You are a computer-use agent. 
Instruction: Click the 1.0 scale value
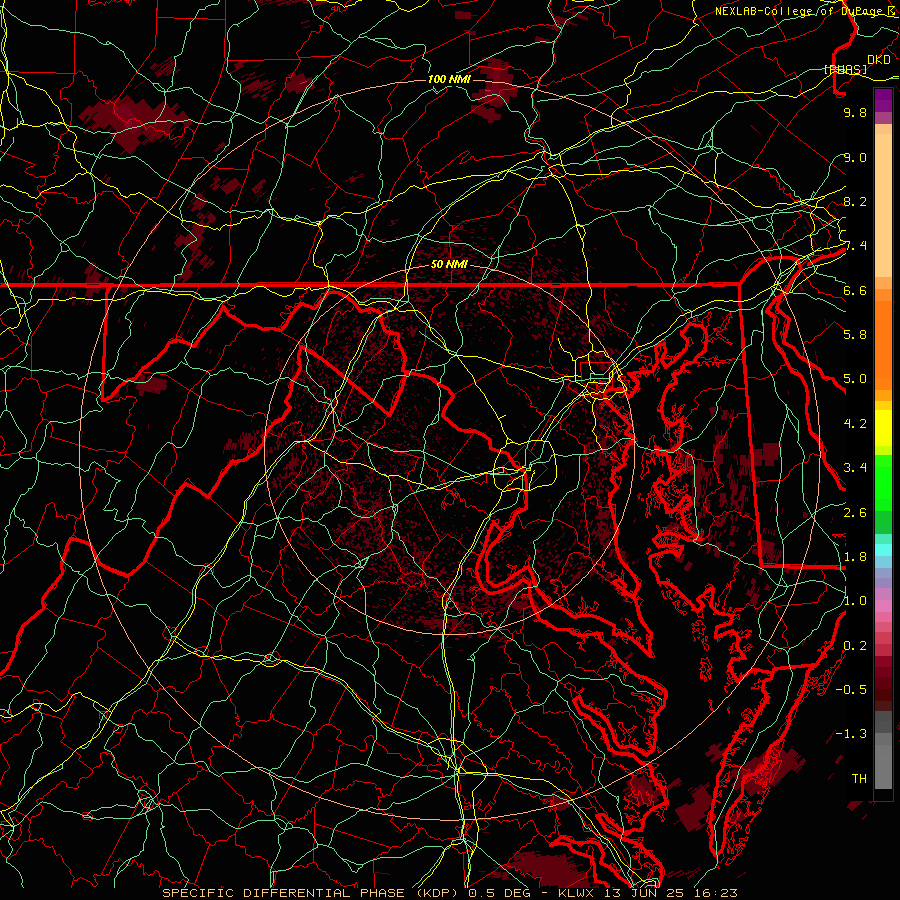point(855,601)
